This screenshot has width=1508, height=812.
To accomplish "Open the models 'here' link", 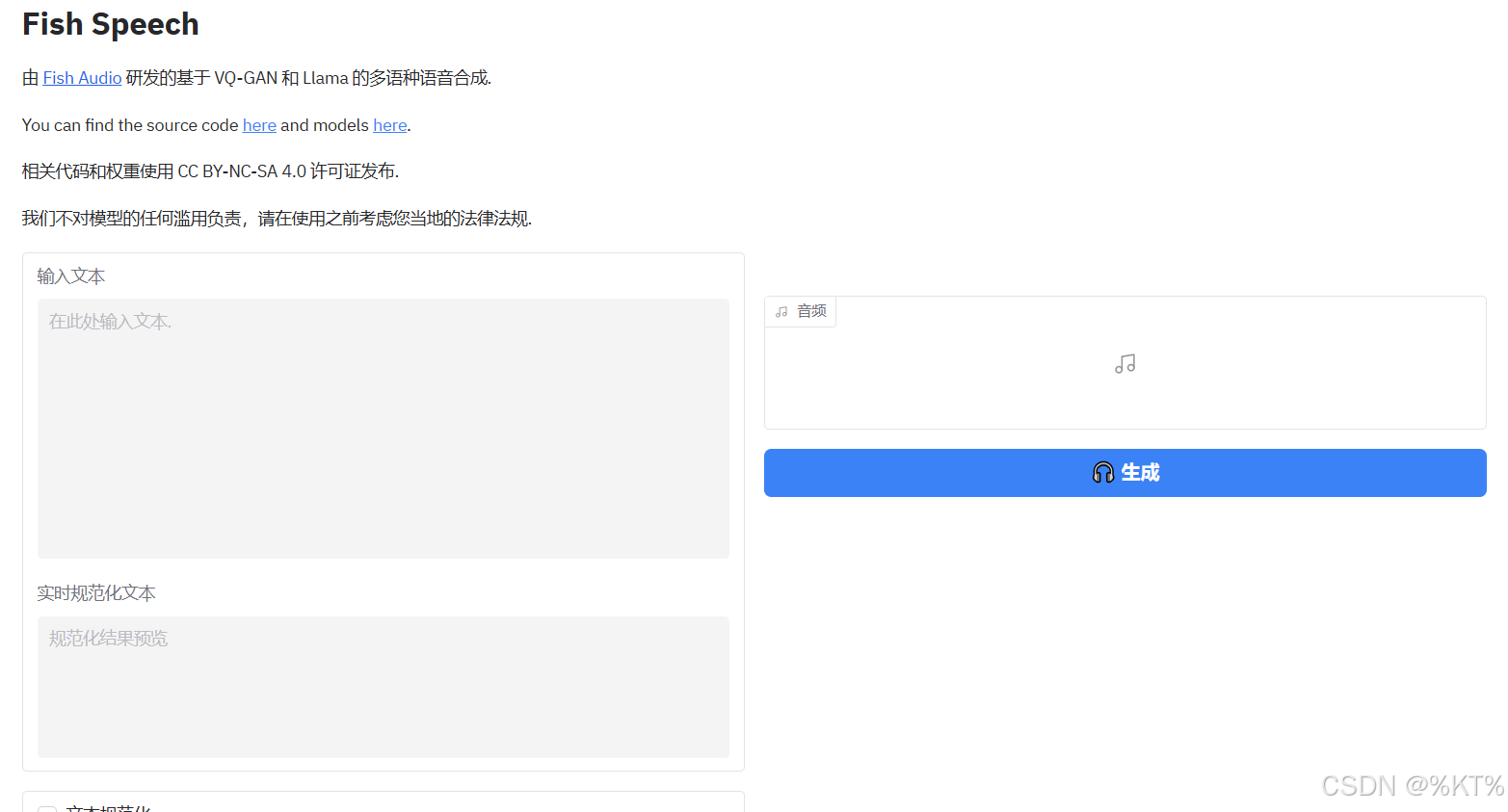I will (x=389, y=125).
